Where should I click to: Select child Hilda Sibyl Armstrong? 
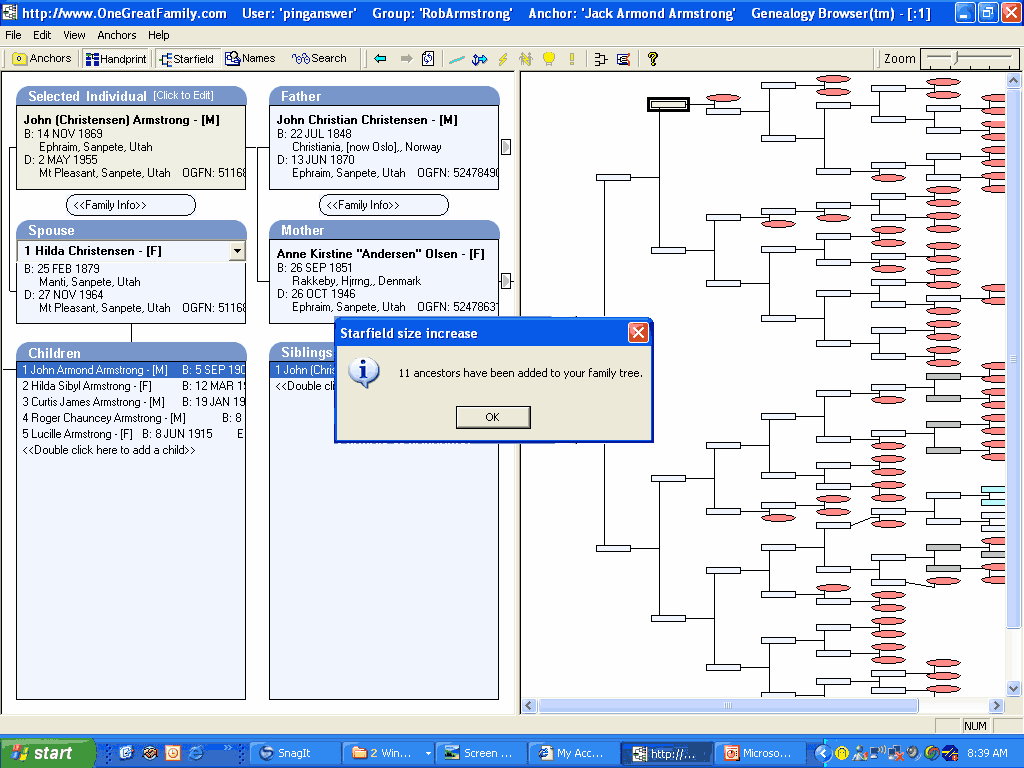pyautogui.click(x=131, y=386)
